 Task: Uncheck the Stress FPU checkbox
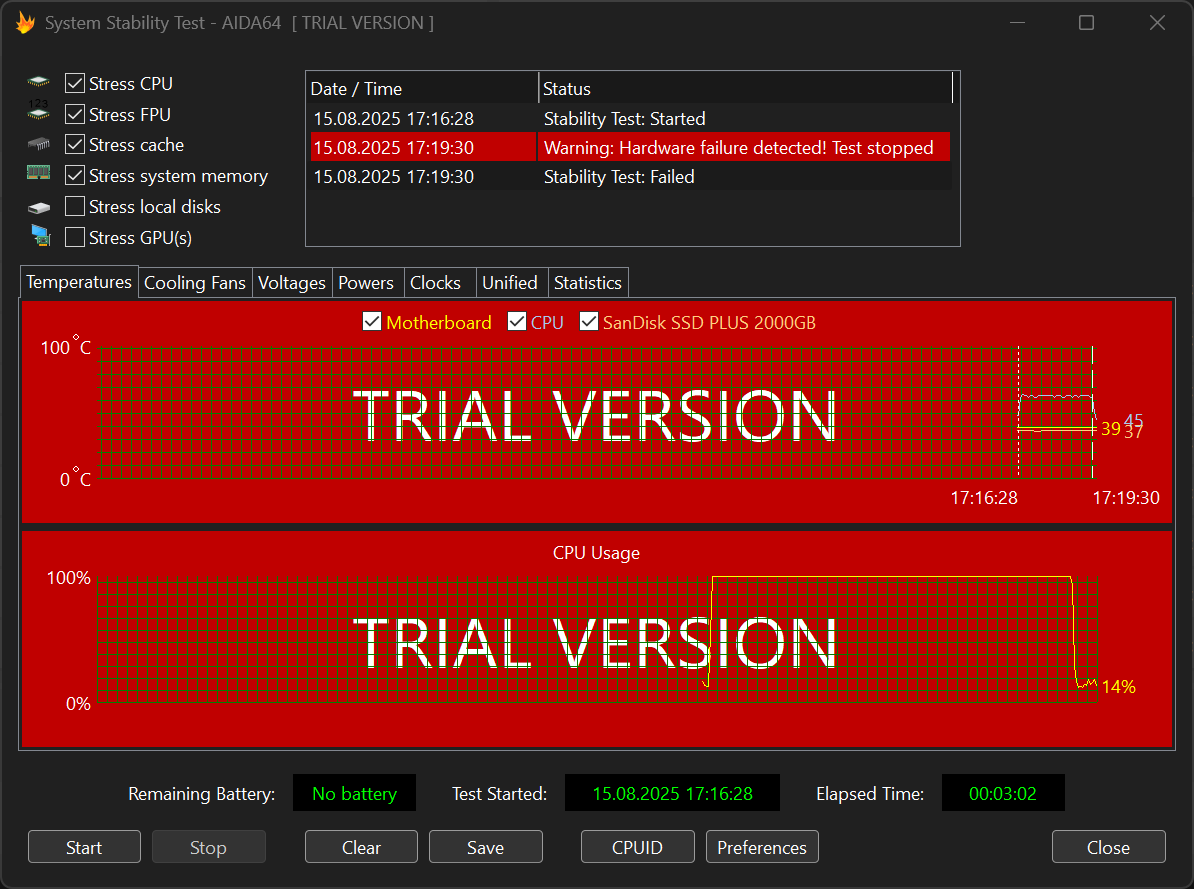point(75,114)
